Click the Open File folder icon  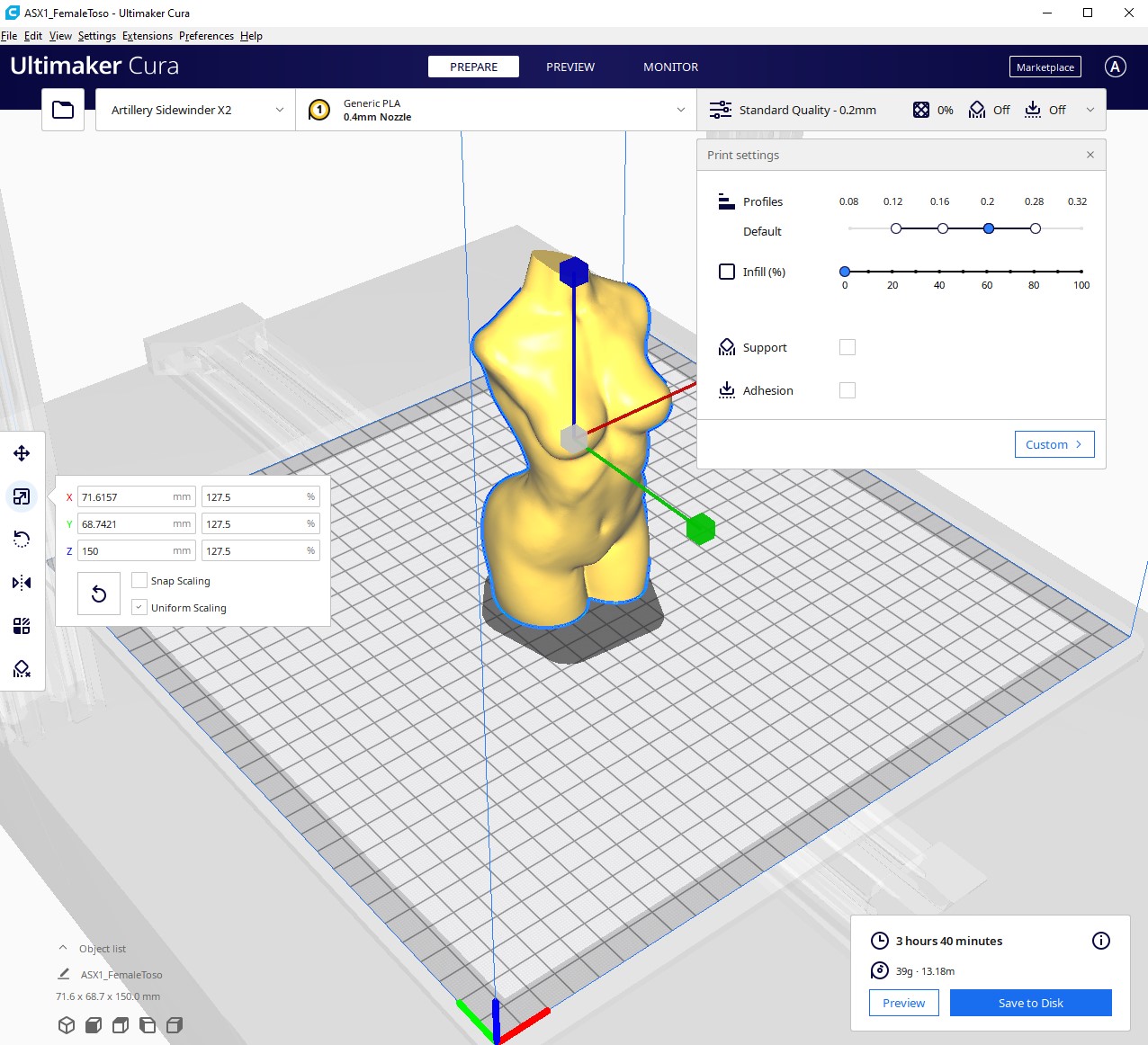coord(63,110)
